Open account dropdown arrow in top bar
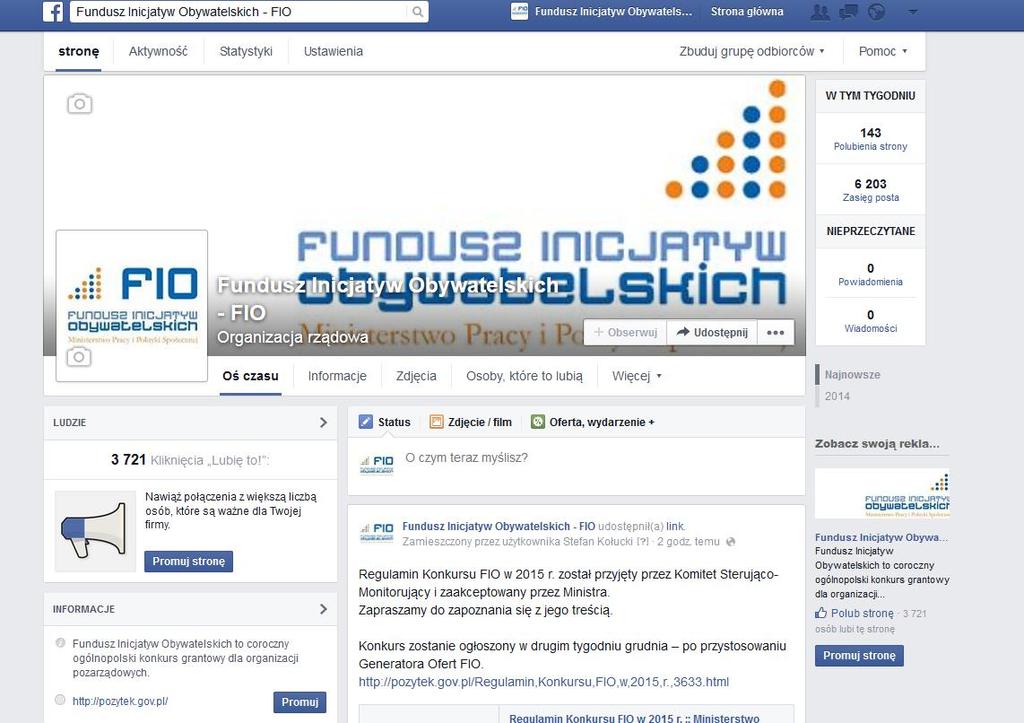 click(x=913, y=12)
